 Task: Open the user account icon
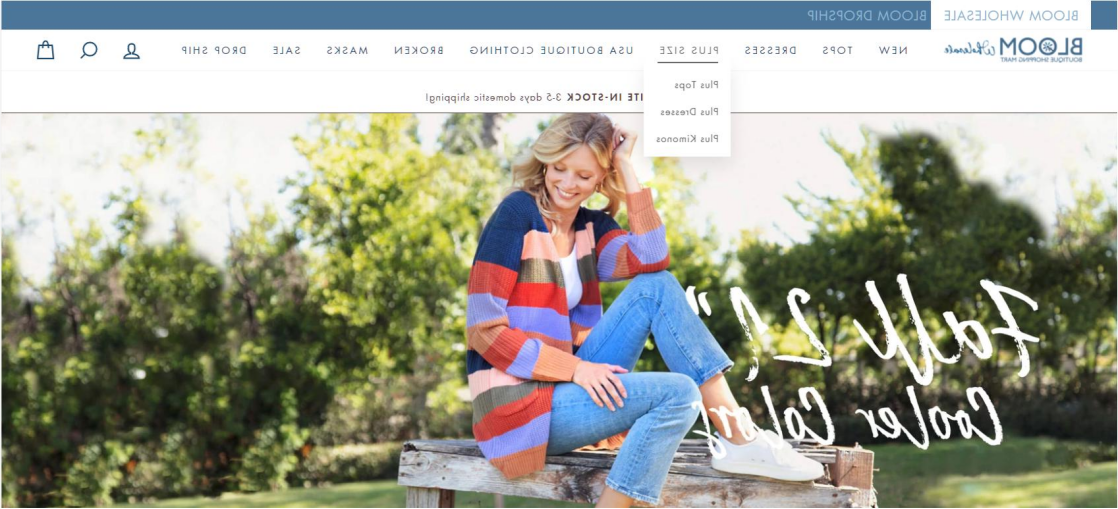[x=131, y=51]
